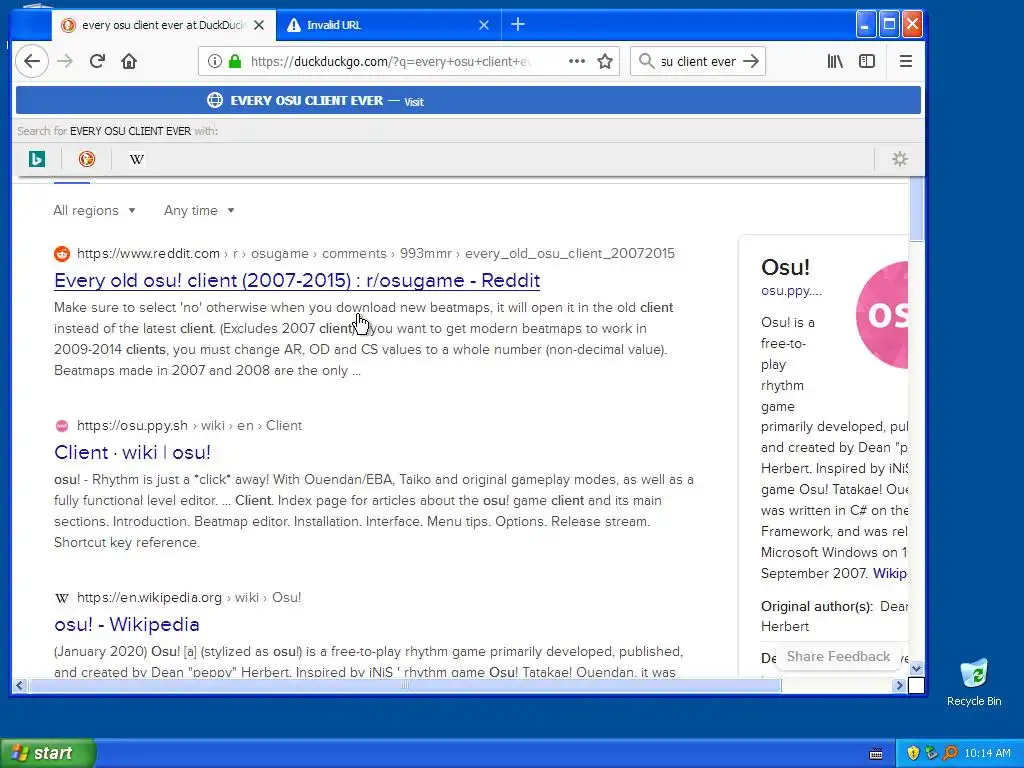The image size is (1024, 768).
Task: Open the Library toolbar icon
Action: point(835,61)
